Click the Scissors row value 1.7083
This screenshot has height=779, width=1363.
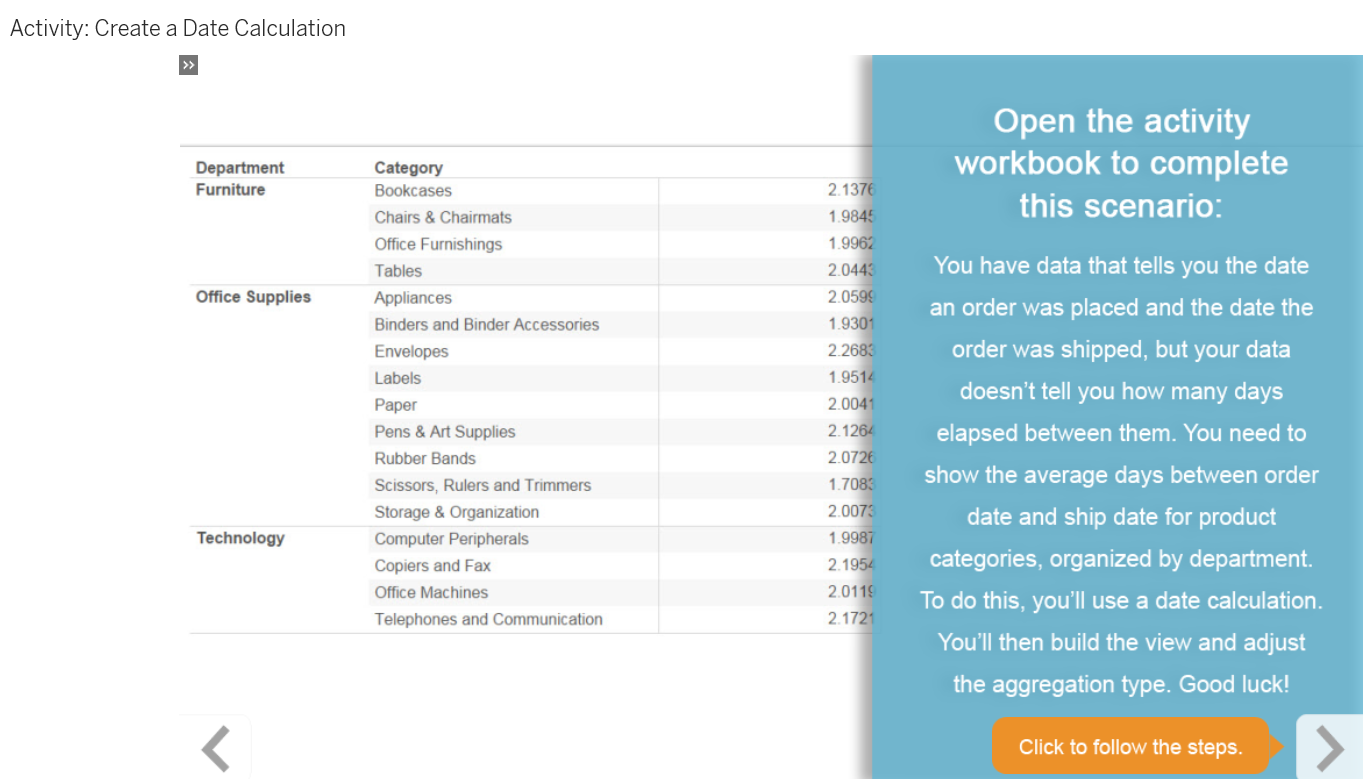coord(850,485)
